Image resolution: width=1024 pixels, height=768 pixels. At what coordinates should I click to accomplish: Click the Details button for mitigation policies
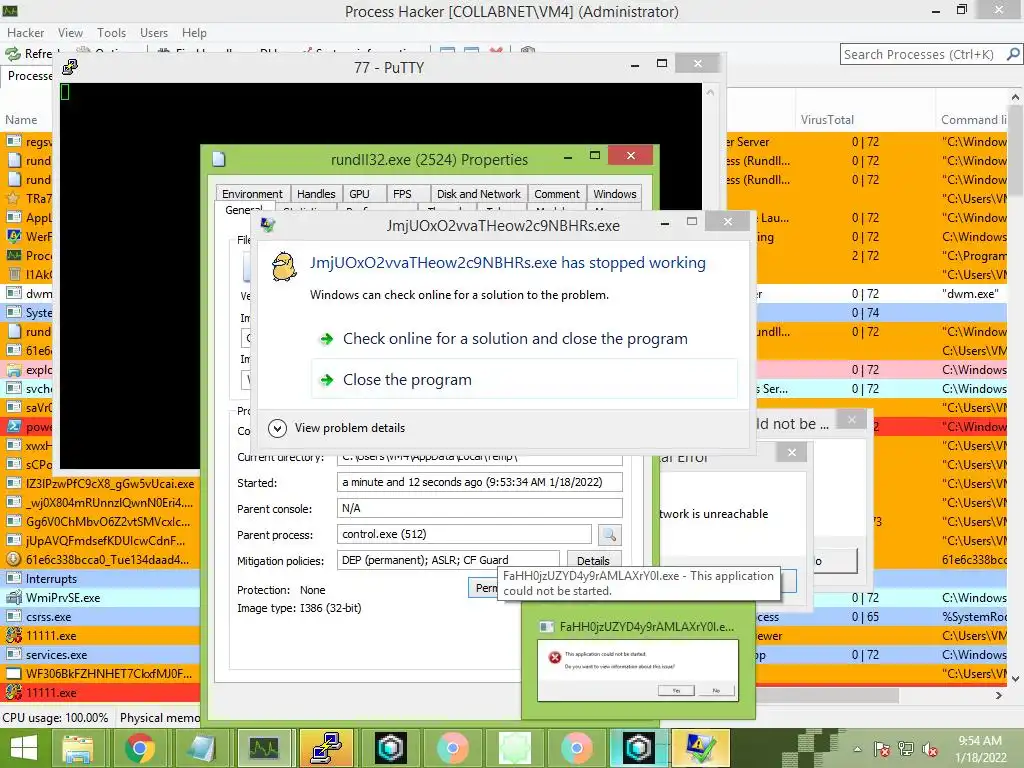pos(593,560)
